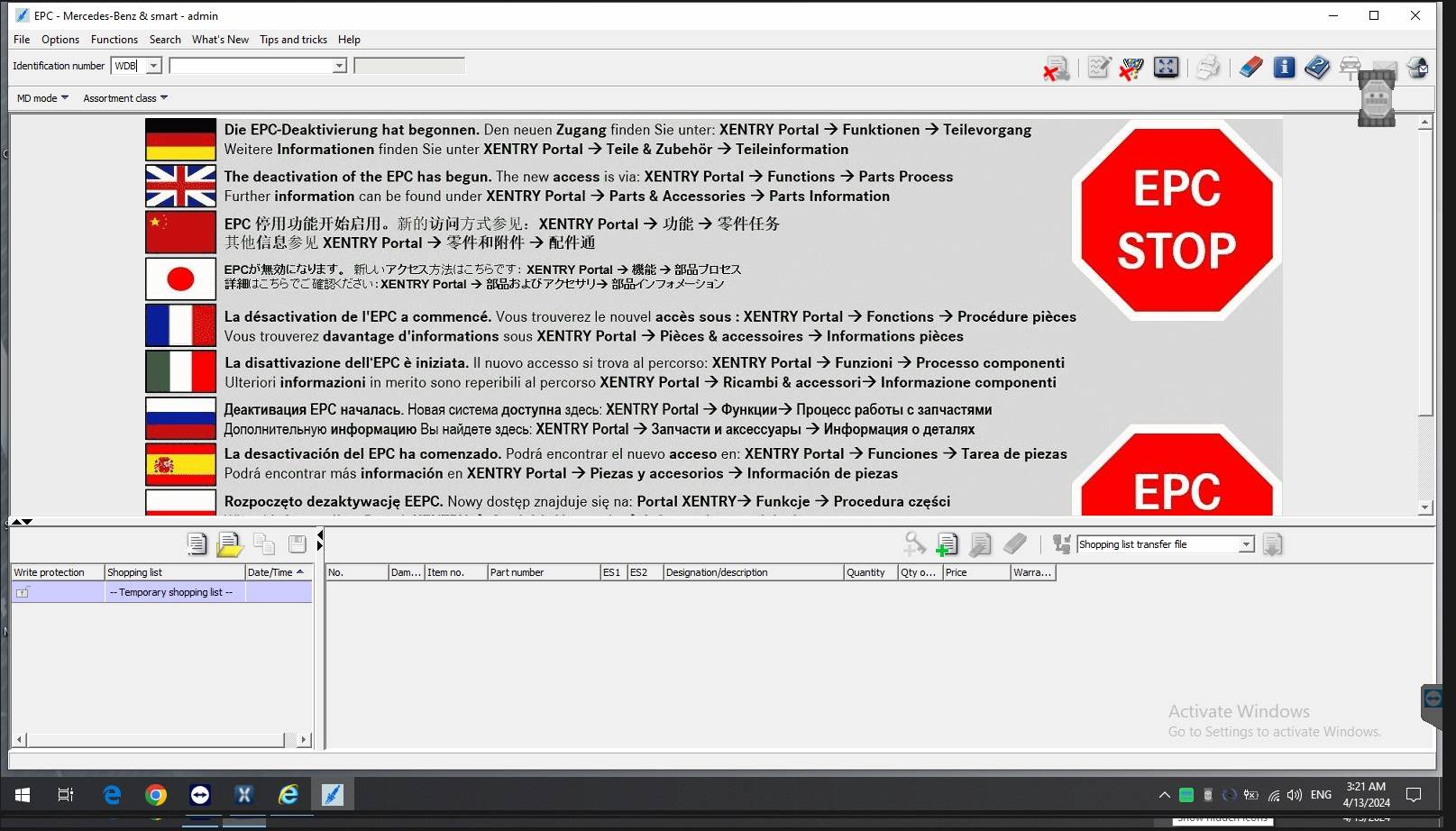Click the grey diagnostic multiplexer device icon

pyautogui.click(x=1377, y=98)
